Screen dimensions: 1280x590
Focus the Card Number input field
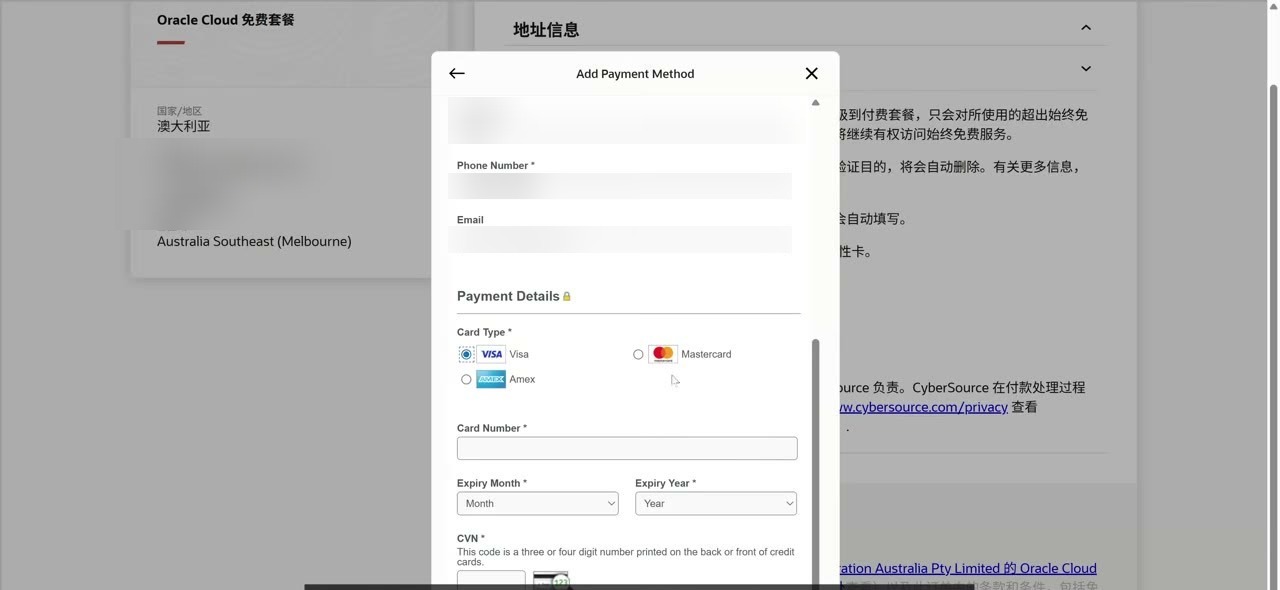coord(627,448)
